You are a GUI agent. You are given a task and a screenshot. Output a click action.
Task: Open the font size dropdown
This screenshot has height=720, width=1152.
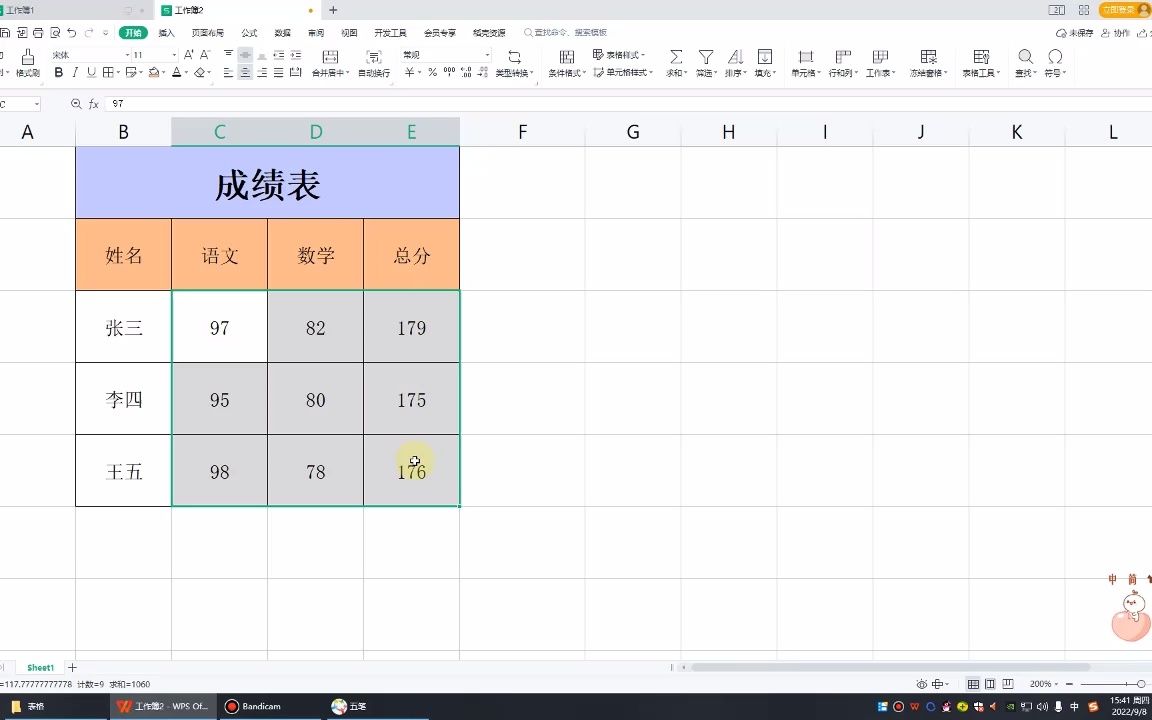(174, 54)
